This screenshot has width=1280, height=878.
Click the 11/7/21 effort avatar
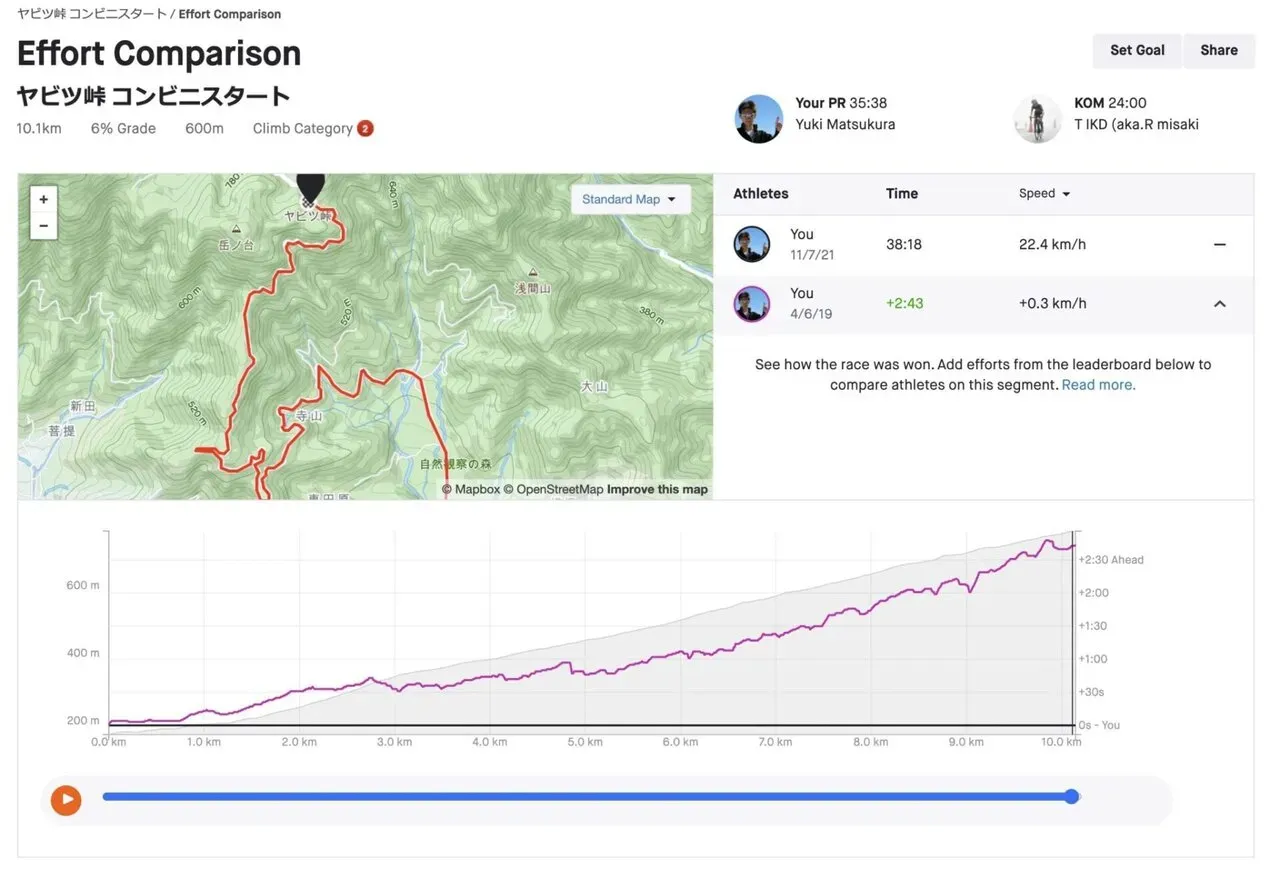pyautogui.click(x=752, y=244)
